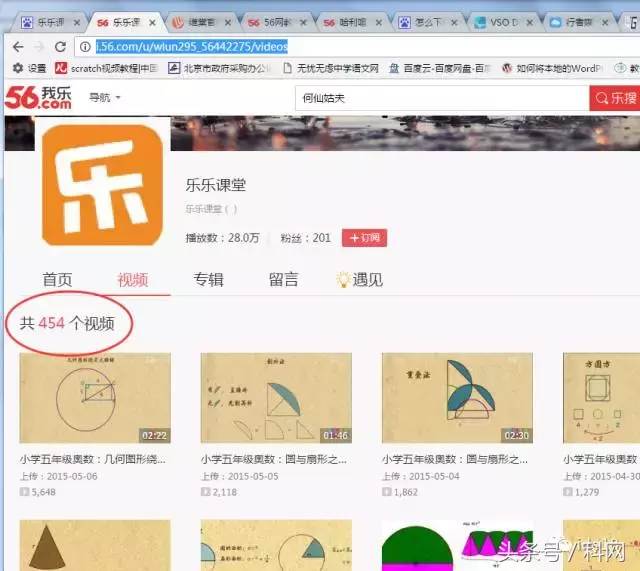
Task: Open the 如何将本地的WordPress bookmark
Action: pyautogui.click(x=551, y=68)
